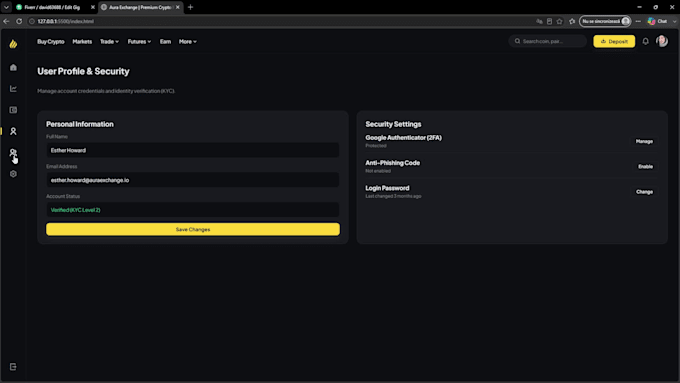Open the chart analytics sidebar icon
The image size is (680, 383).
point(13,88)
